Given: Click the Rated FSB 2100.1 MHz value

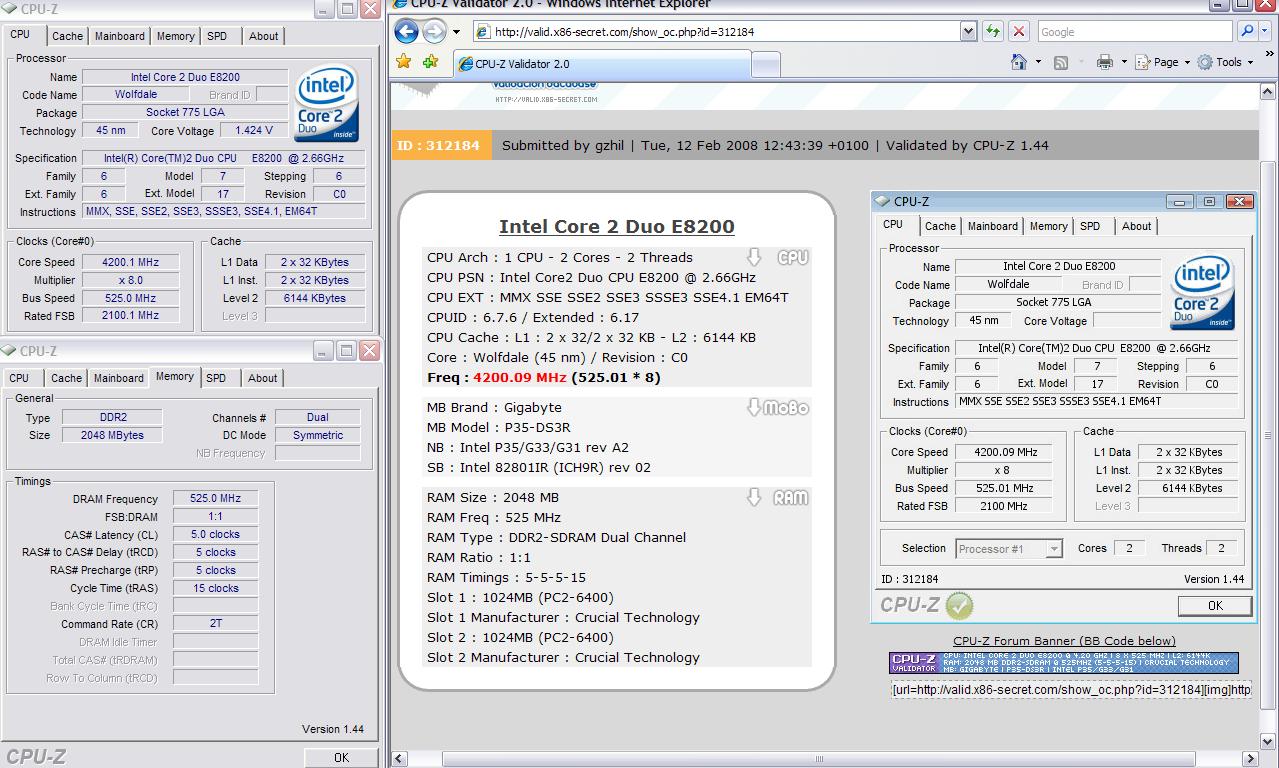Looking at the screenshot, I should point(130,316).
